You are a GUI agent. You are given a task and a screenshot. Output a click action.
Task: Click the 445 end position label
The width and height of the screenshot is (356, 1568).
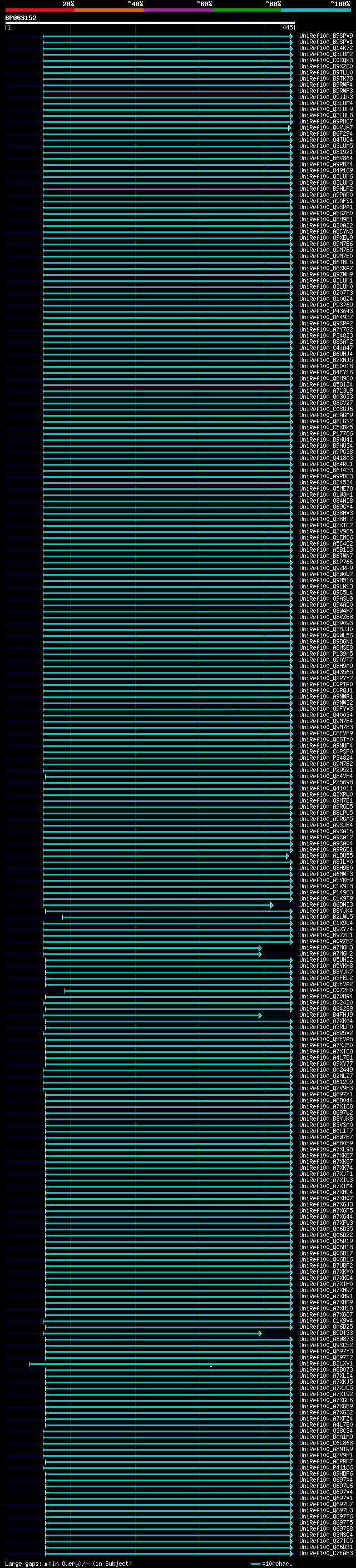[x=288, y=27]
